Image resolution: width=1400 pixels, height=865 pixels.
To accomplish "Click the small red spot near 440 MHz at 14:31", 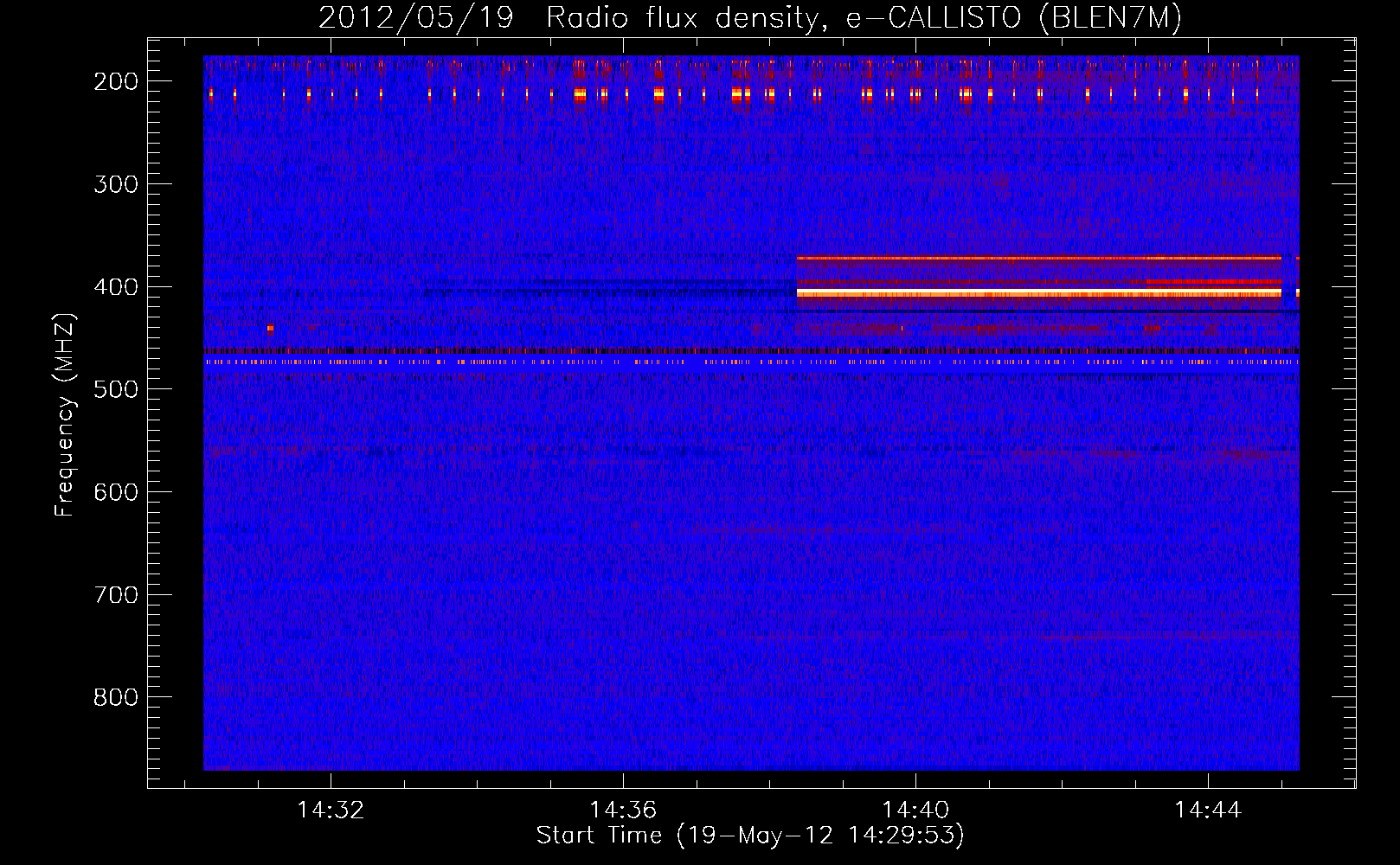I will [270, 329].
